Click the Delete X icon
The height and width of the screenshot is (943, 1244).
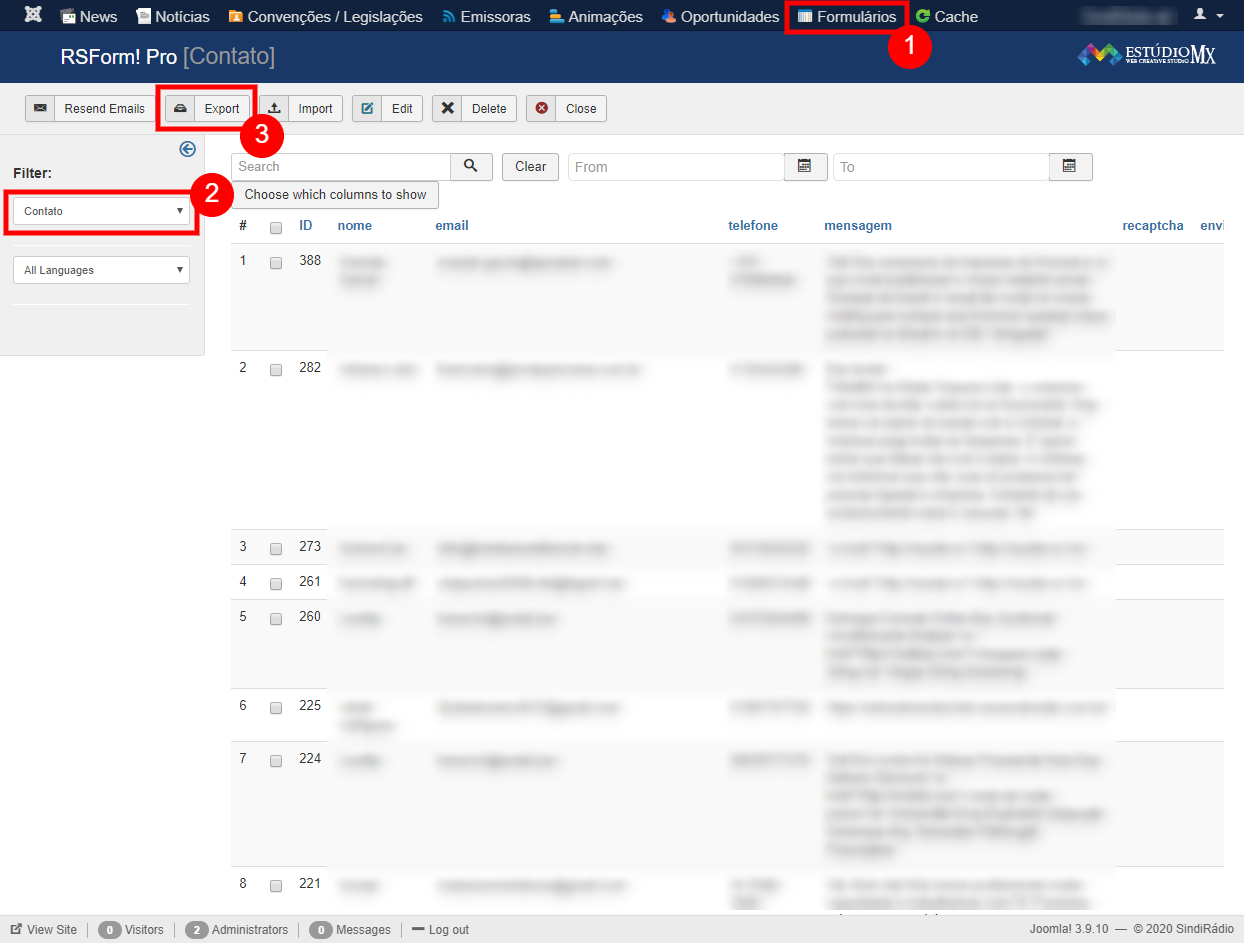[x=448, y=109]
